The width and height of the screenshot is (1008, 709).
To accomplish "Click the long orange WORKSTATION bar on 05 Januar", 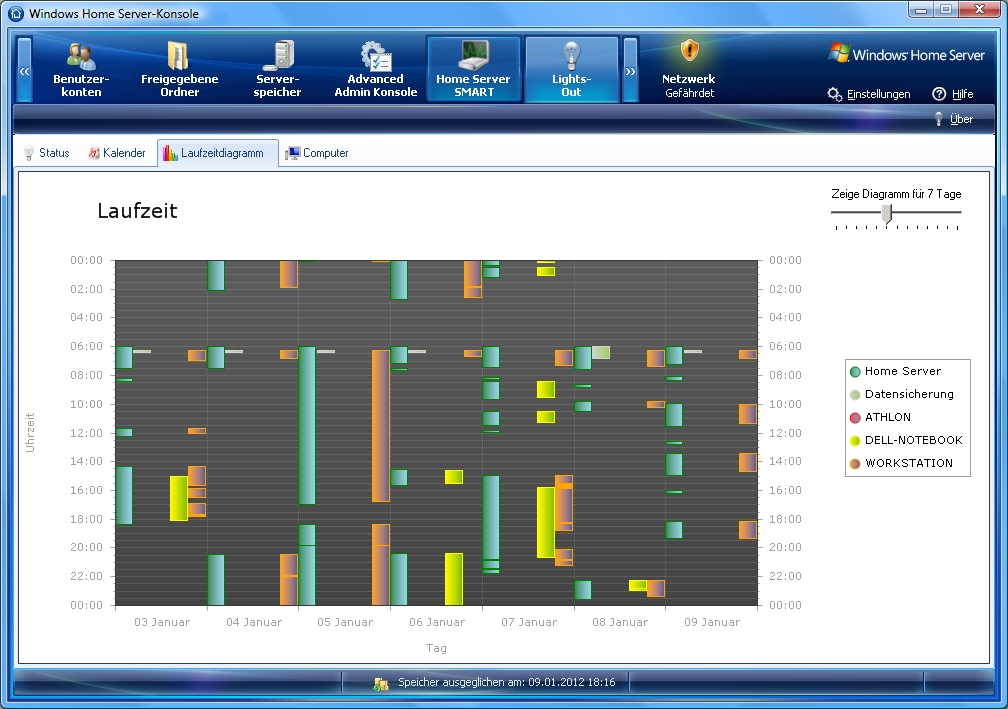I will click(381, 426).
